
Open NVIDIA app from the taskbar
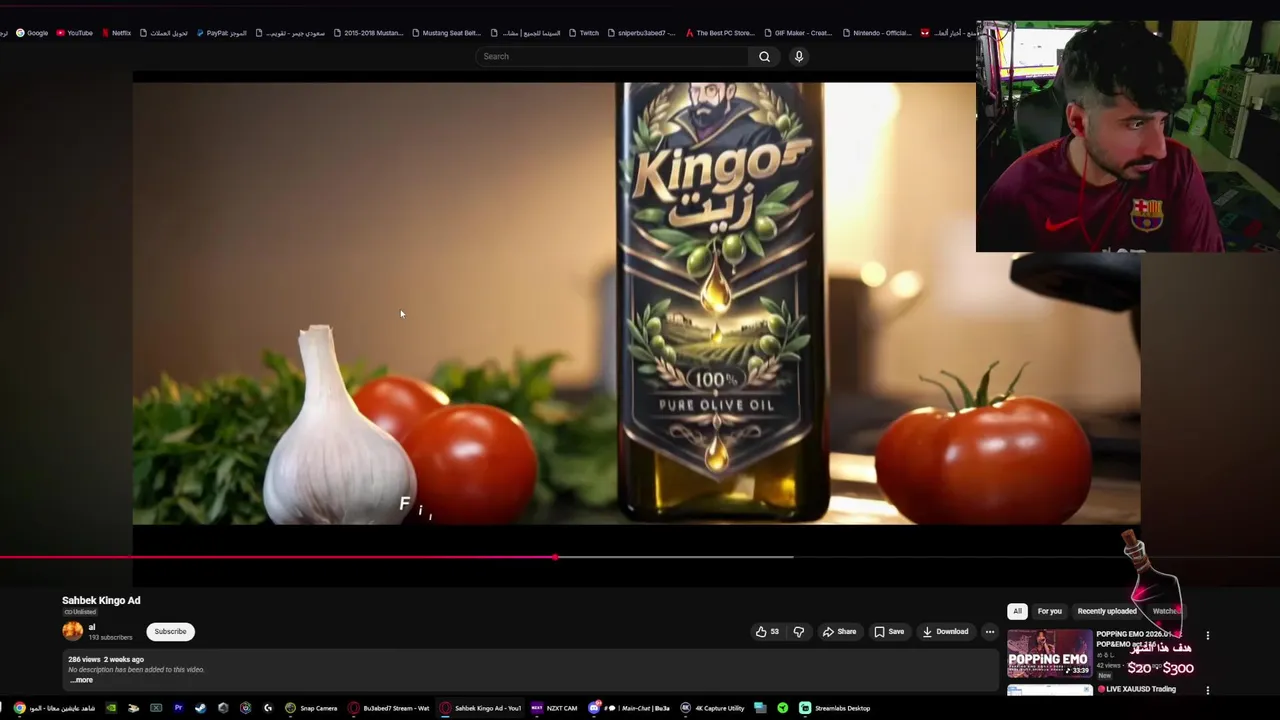tap(111, 708)
